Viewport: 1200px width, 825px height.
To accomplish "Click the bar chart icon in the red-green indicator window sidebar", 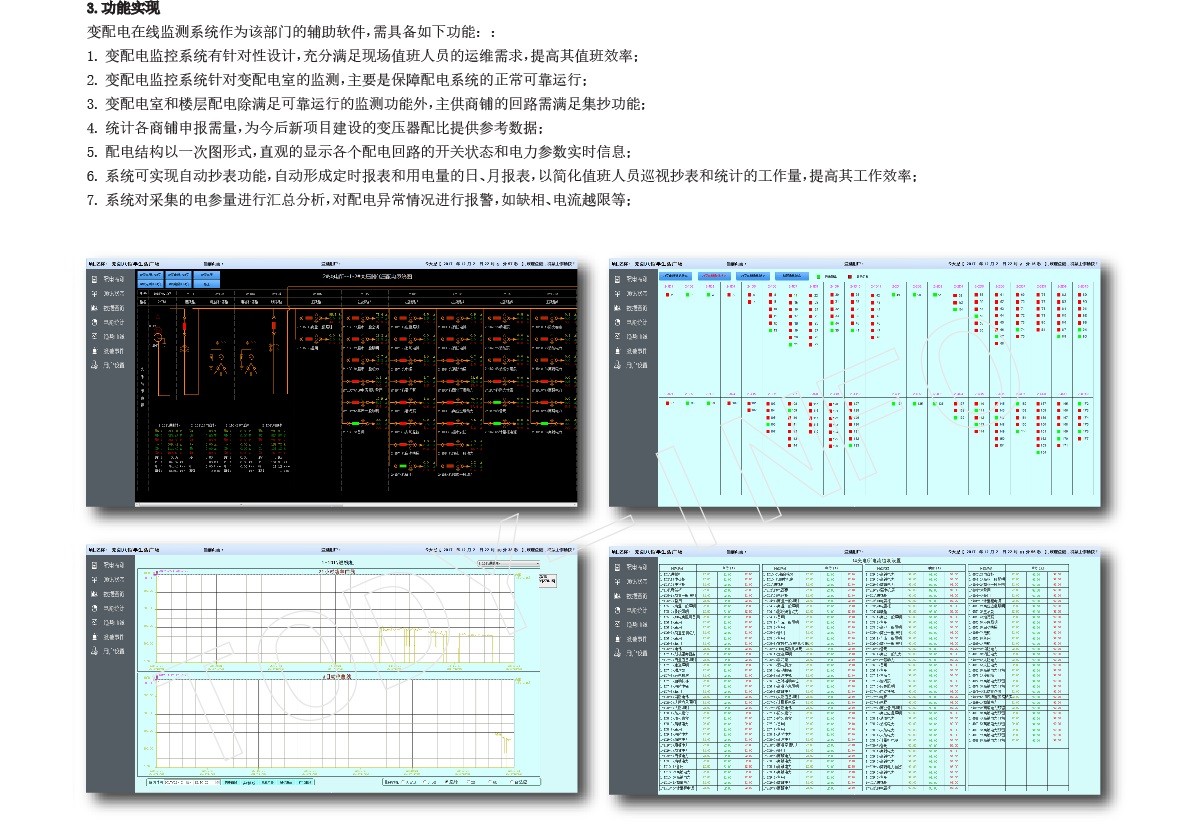I will click(x=618, y=308).
